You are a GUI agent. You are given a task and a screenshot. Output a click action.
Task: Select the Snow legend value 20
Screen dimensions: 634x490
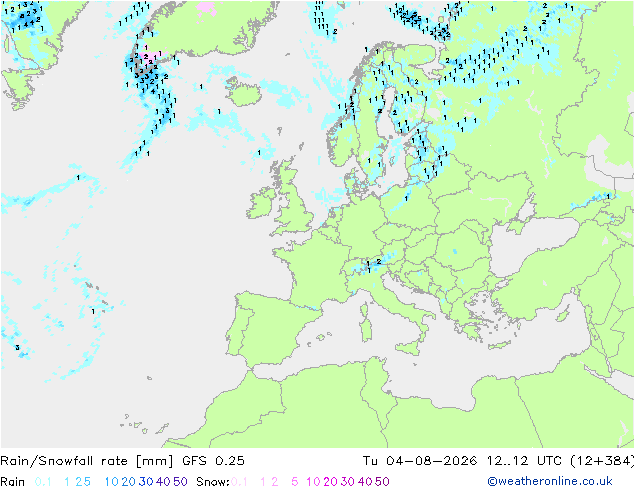(330, 482)
